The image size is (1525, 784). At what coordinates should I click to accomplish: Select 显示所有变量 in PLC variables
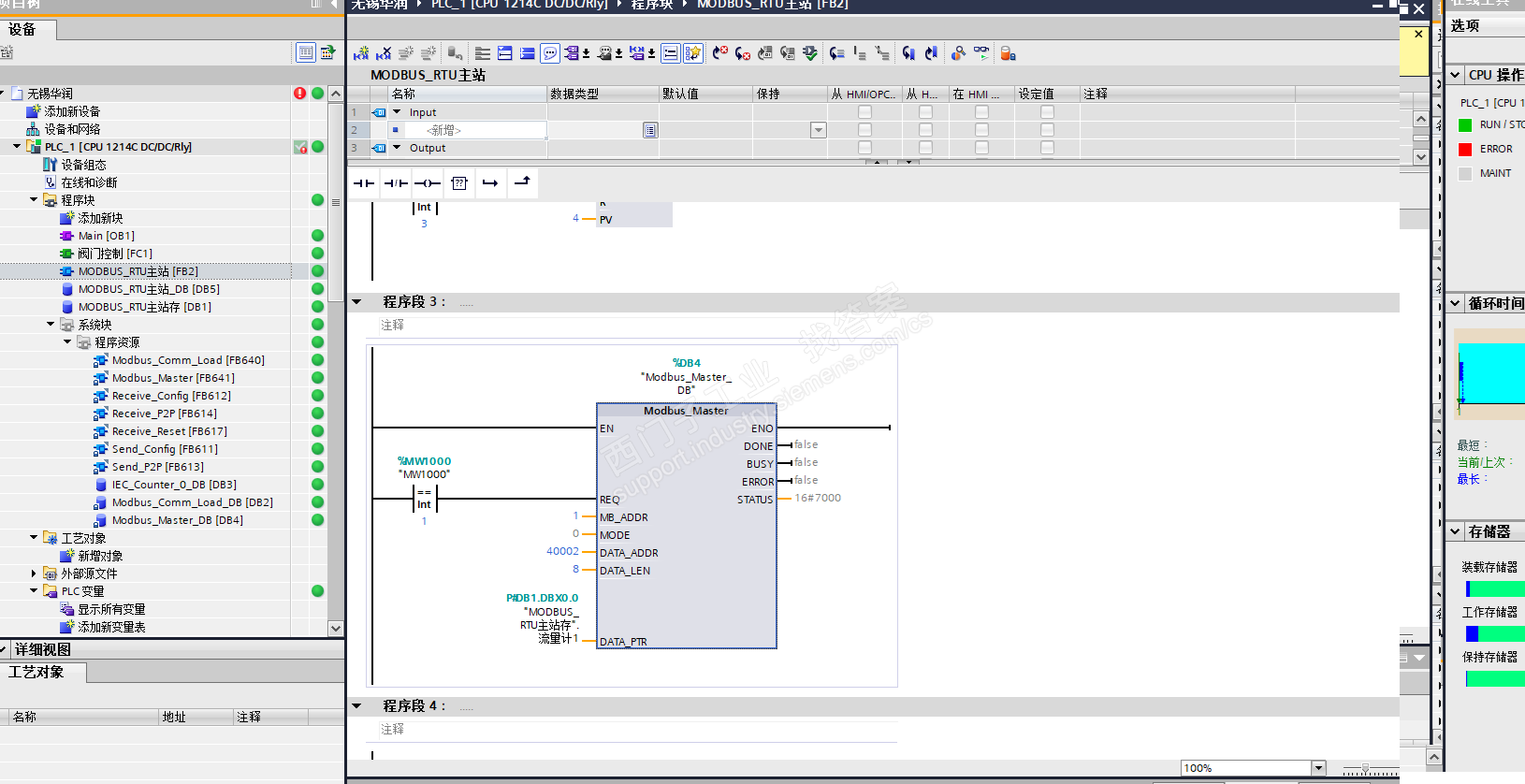click(111, 609)
